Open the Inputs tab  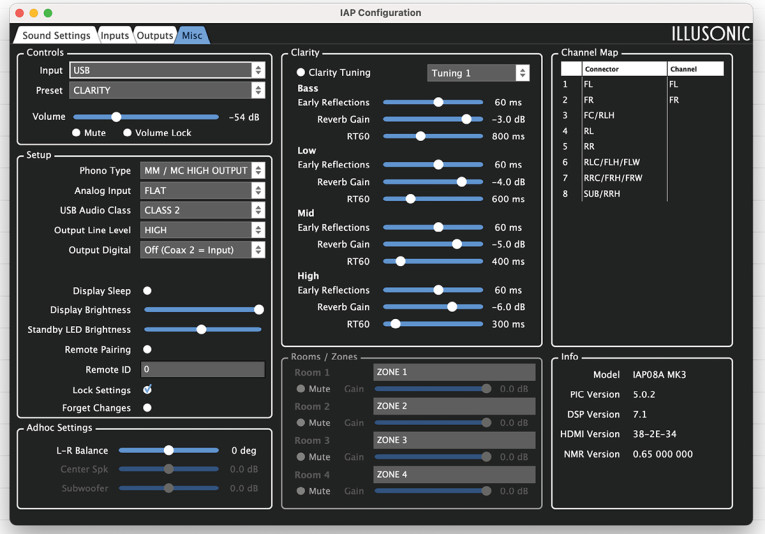[x=115, y=36]
